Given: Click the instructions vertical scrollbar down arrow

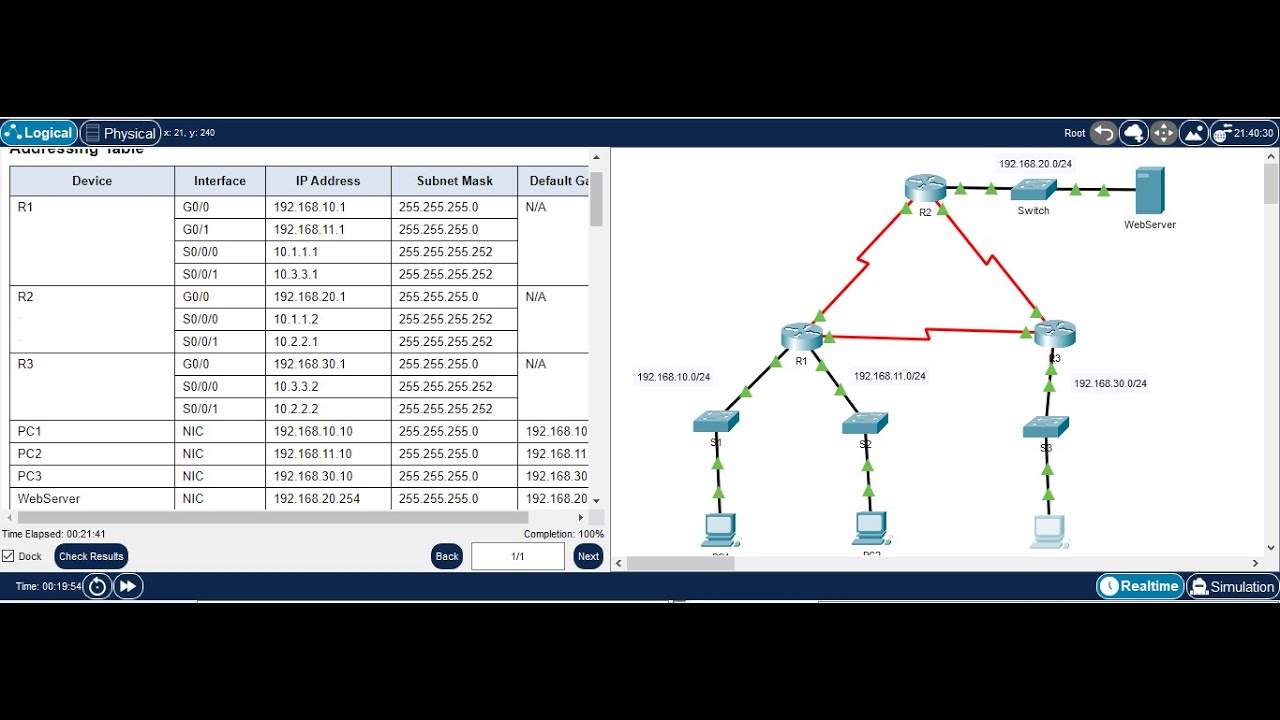Looking at the screenshot, I should point(596,500).
